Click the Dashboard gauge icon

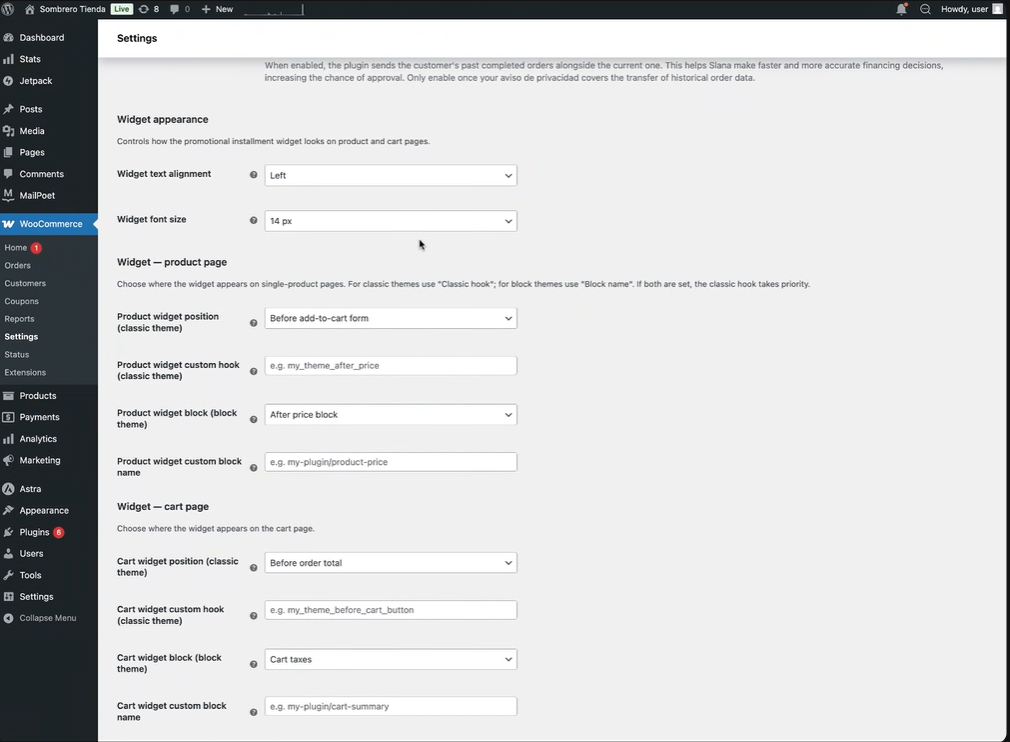click(8, 37)
